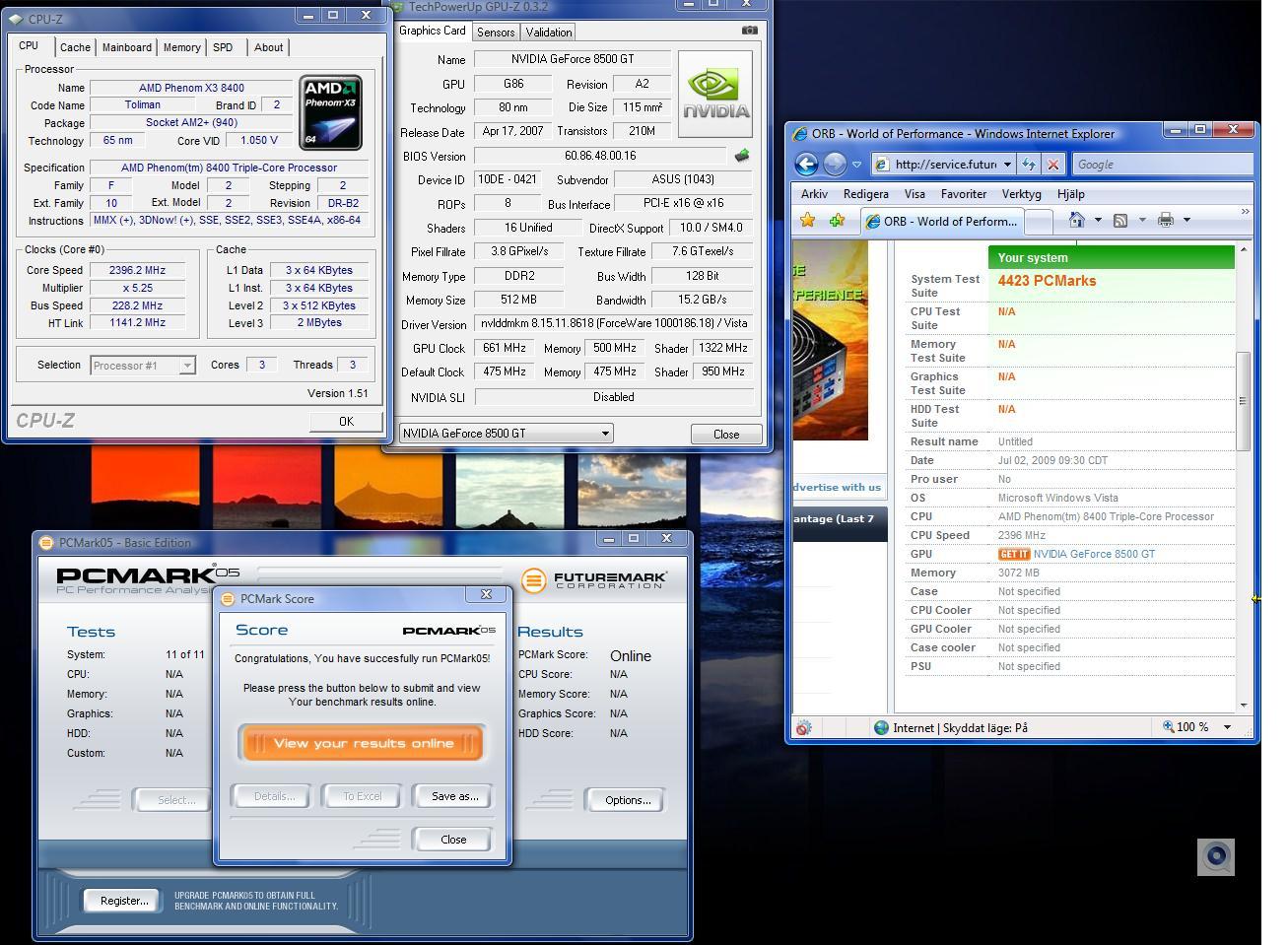Screen dimensions: 1288x945
Task: Expand the IE address bar dropdown
Action: [1007, 165]
